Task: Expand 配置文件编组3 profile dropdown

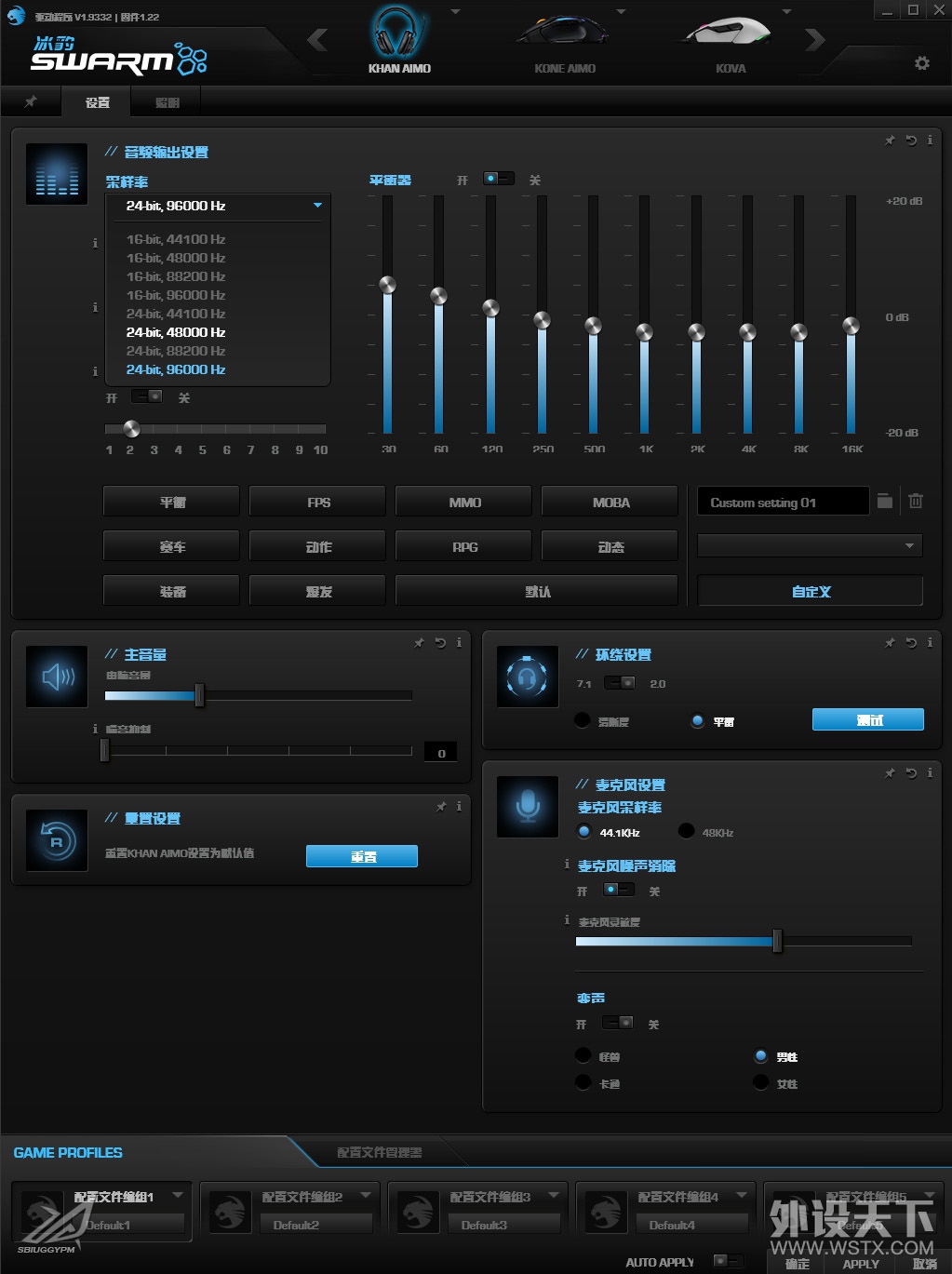Action: tap(553, 1195)
